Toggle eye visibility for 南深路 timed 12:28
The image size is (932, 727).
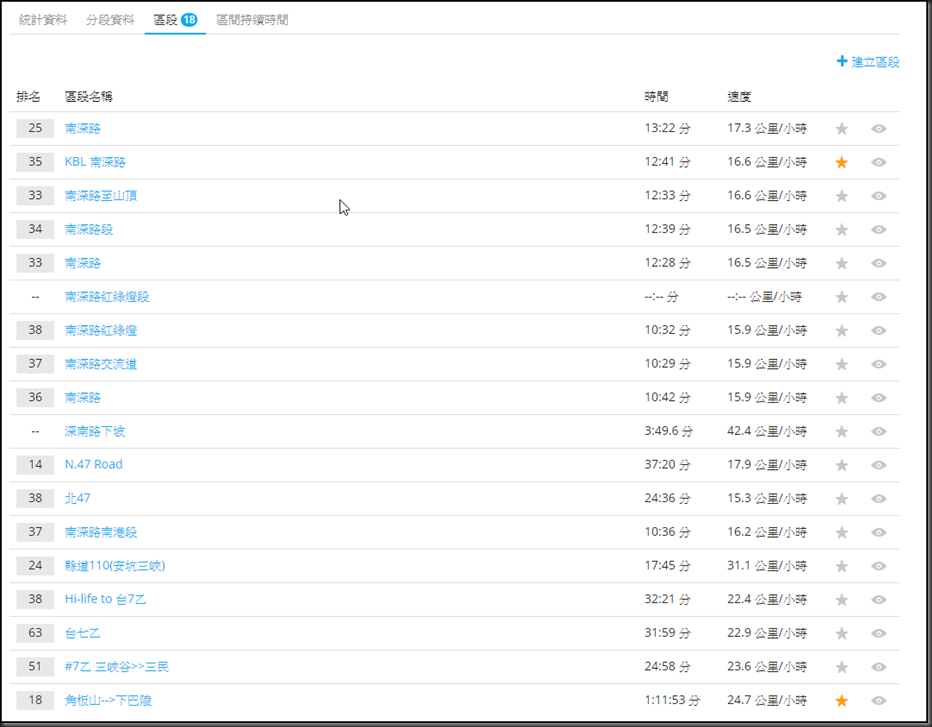(x=879, y=263)
